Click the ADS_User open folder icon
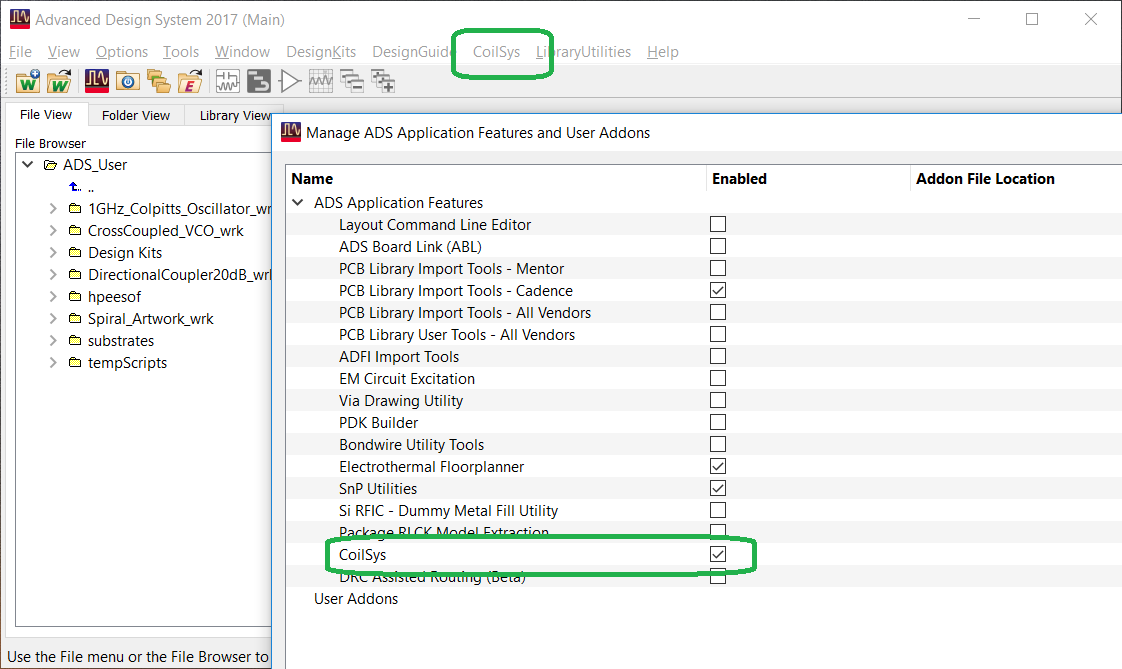Image resolution: width=1122 pixels, height=669 pixels. (50, 165)
